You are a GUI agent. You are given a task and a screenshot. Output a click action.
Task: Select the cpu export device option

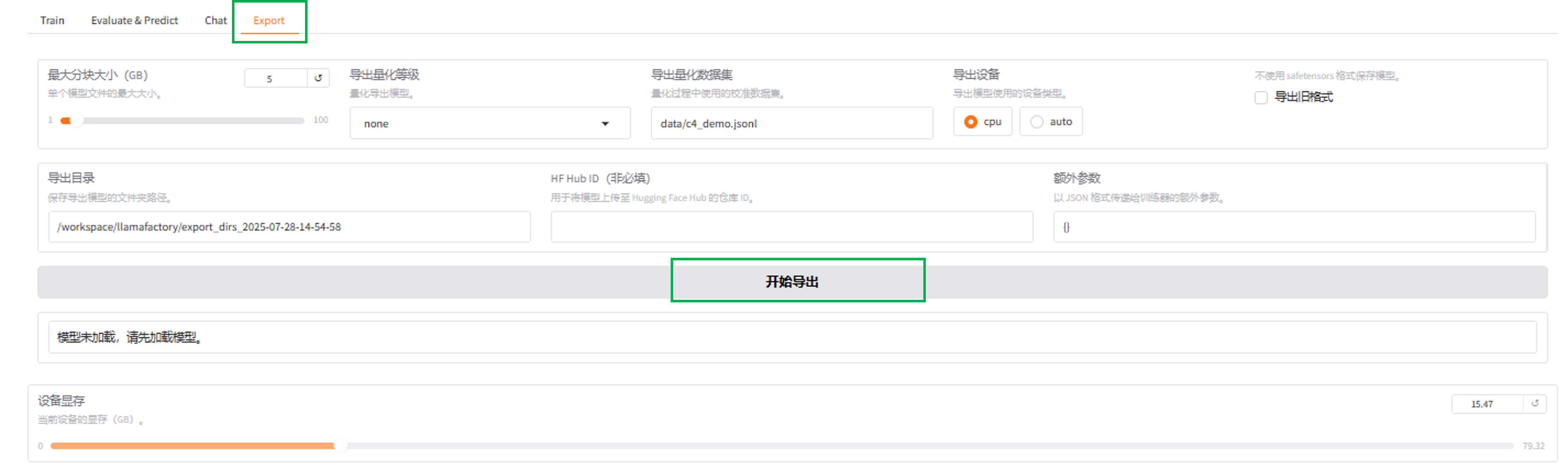(x=971, y=122)
